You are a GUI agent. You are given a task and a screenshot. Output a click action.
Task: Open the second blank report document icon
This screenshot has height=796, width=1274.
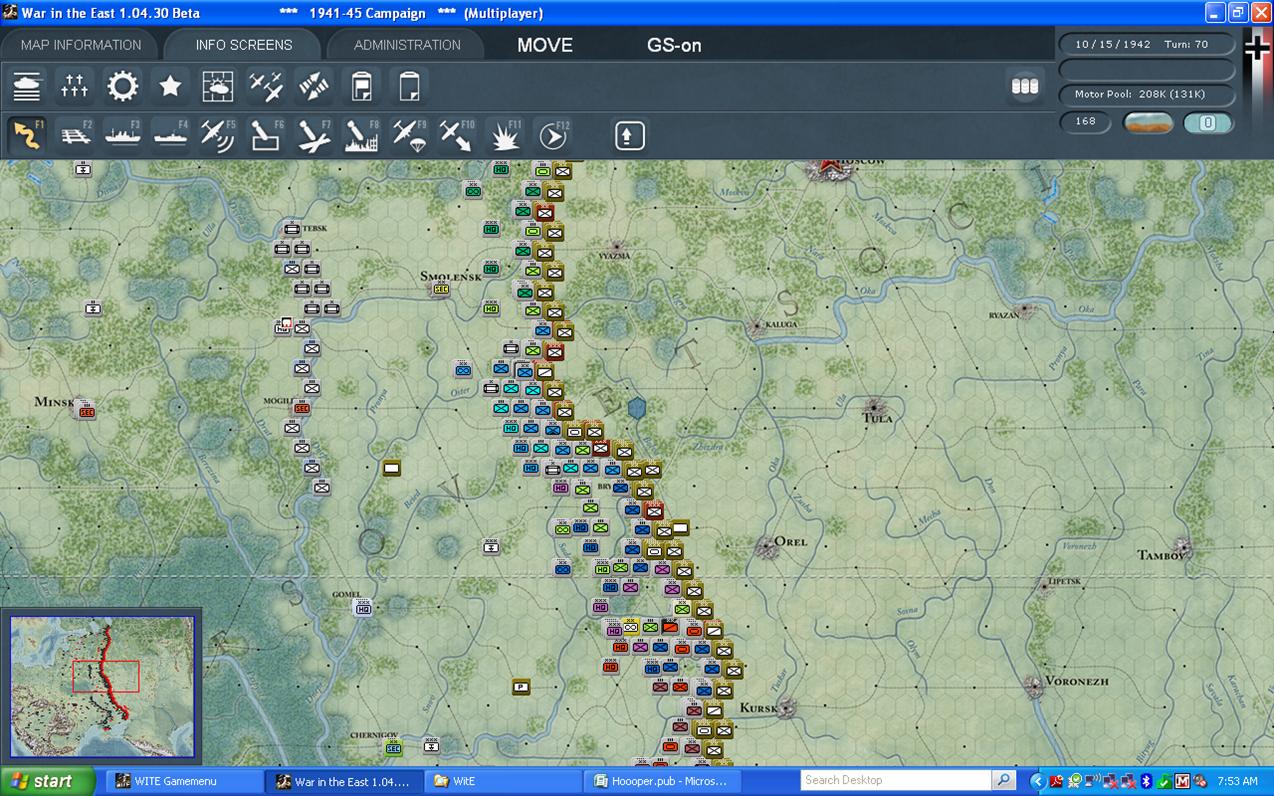click(409, 87)
